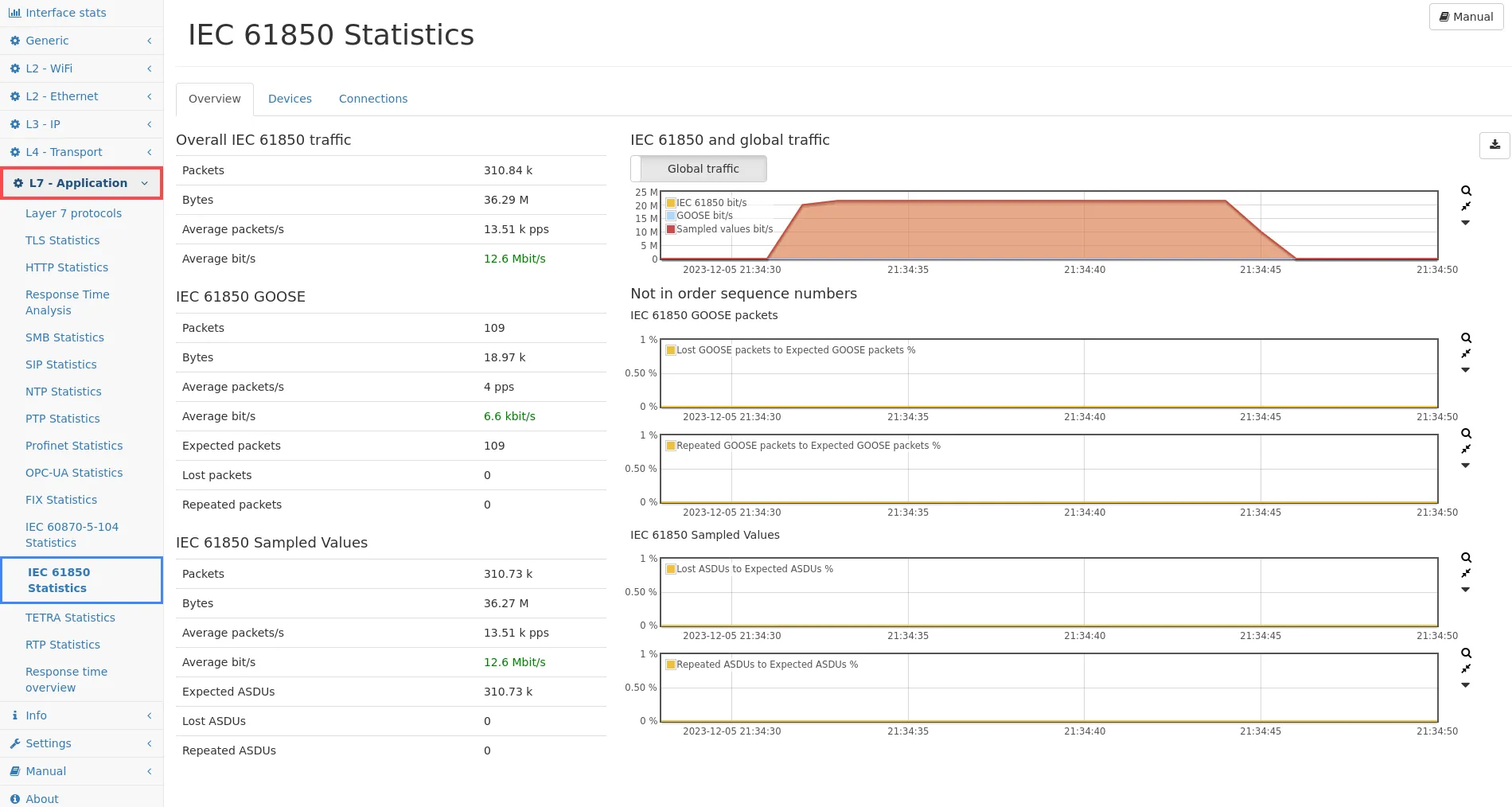Click the download icon above the charts

click(1494, 145)
